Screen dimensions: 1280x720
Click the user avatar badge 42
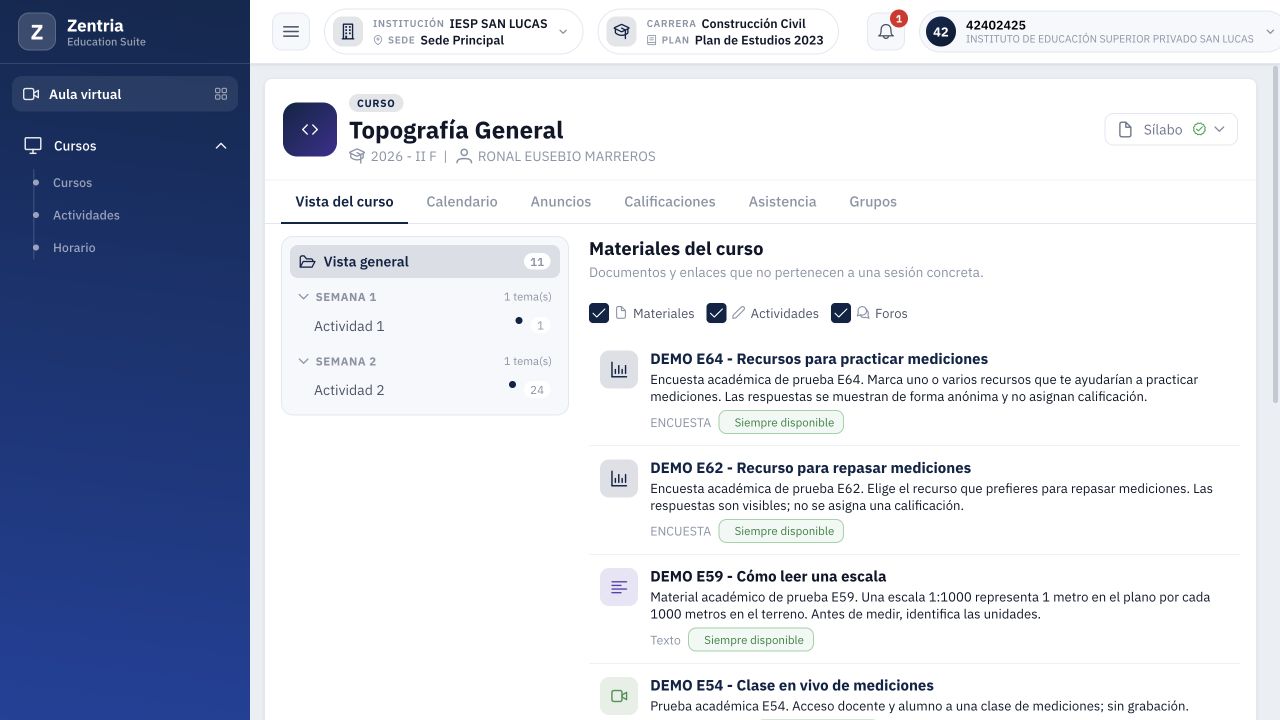pyautogui.click(x=941, y=32)
